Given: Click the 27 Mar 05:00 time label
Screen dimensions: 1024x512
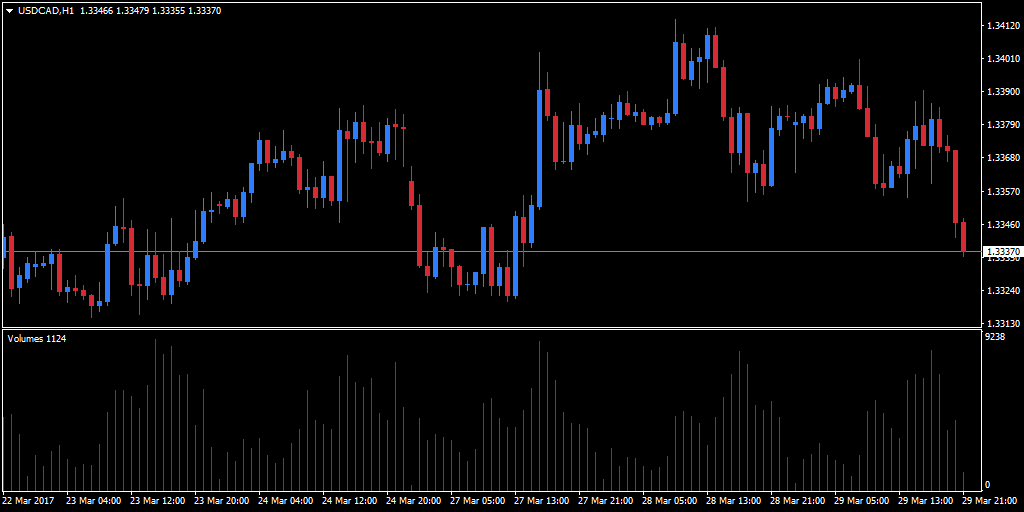Looking at the screenshot, I should point(478,501).
